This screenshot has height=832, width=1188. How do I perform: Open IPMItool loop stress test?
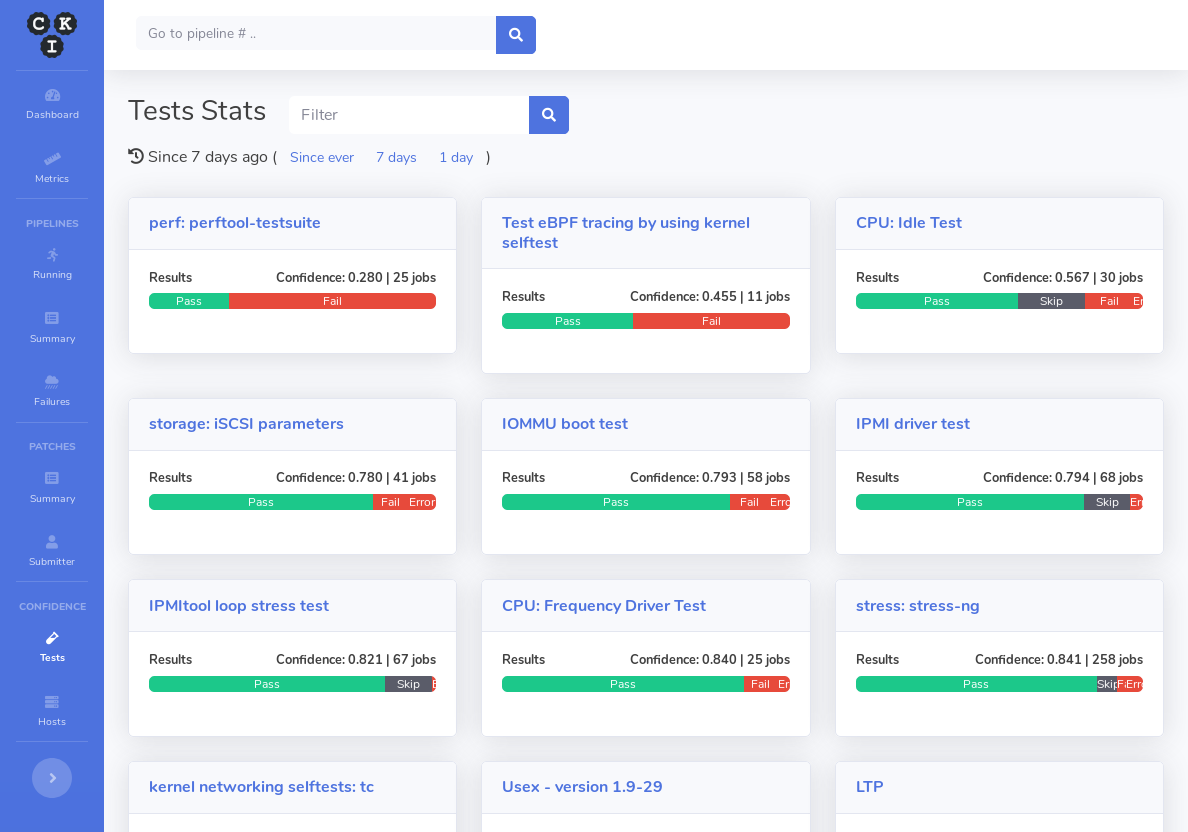click(239, 605)
